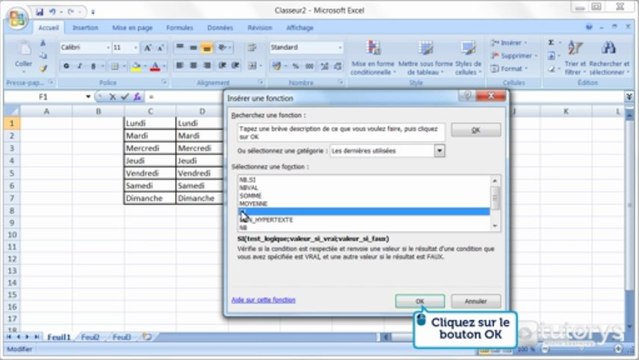Click the Increase Decimal icon

[x=324, y=66]
